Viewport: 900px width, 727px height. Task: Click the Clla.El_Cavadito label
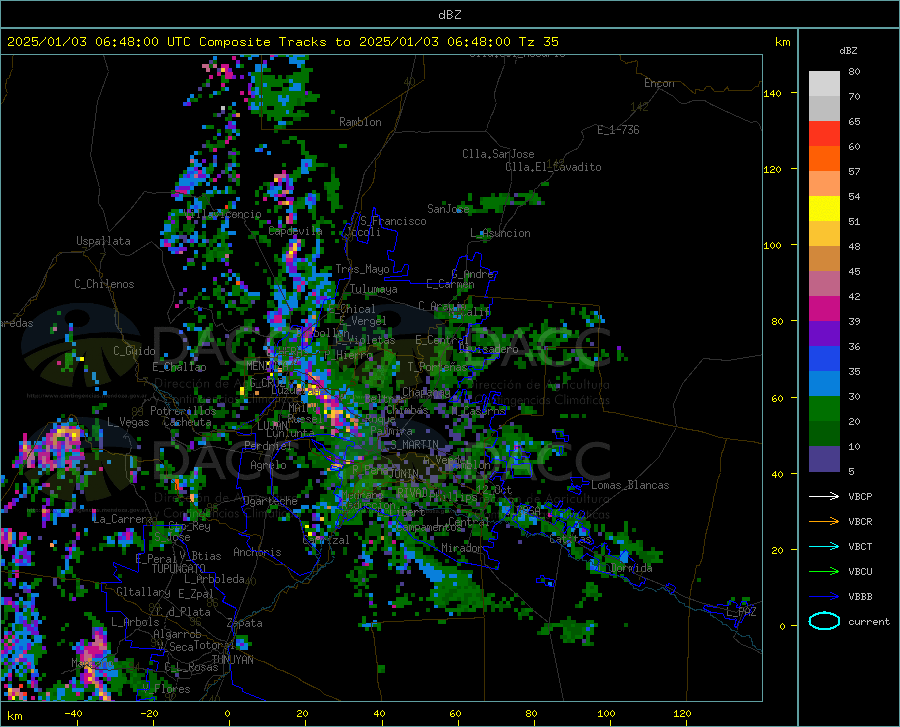tap(553, 167)
